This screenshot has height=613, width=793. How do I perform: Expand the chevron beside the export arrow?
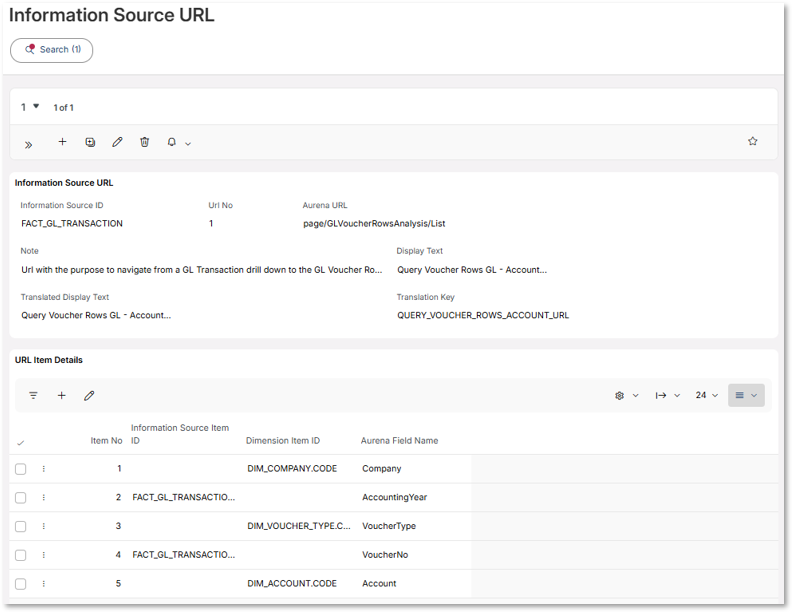pyautogui.click(x=677, y=396)
